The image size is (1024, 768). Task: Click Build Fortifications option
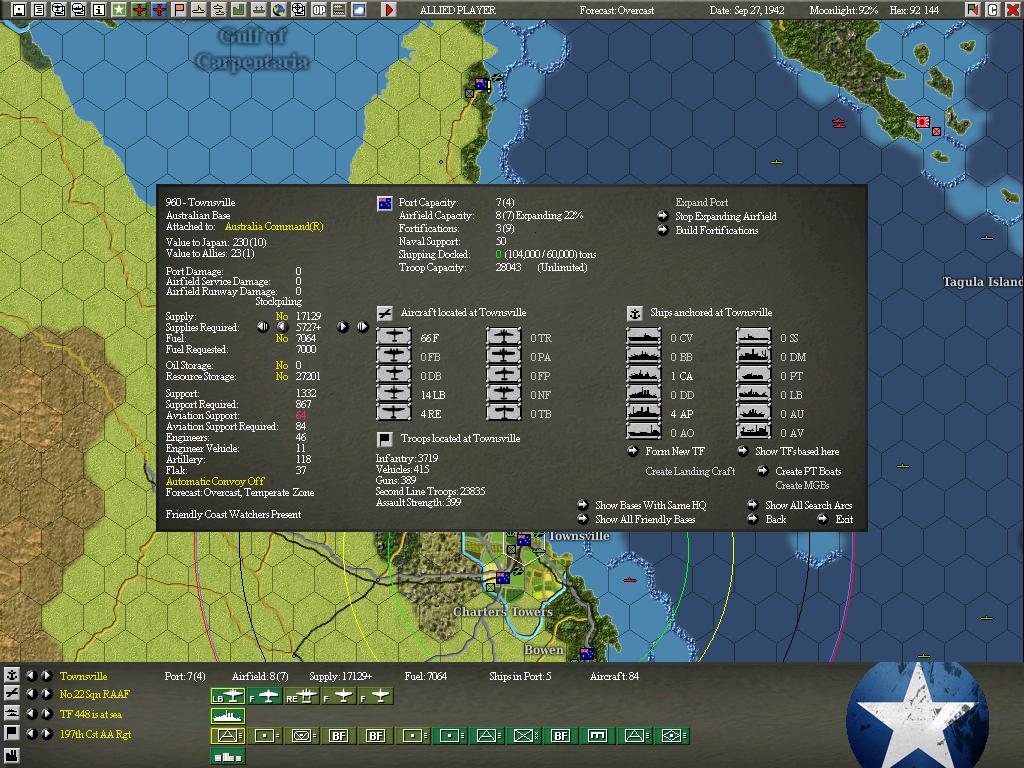coord(716,230)
